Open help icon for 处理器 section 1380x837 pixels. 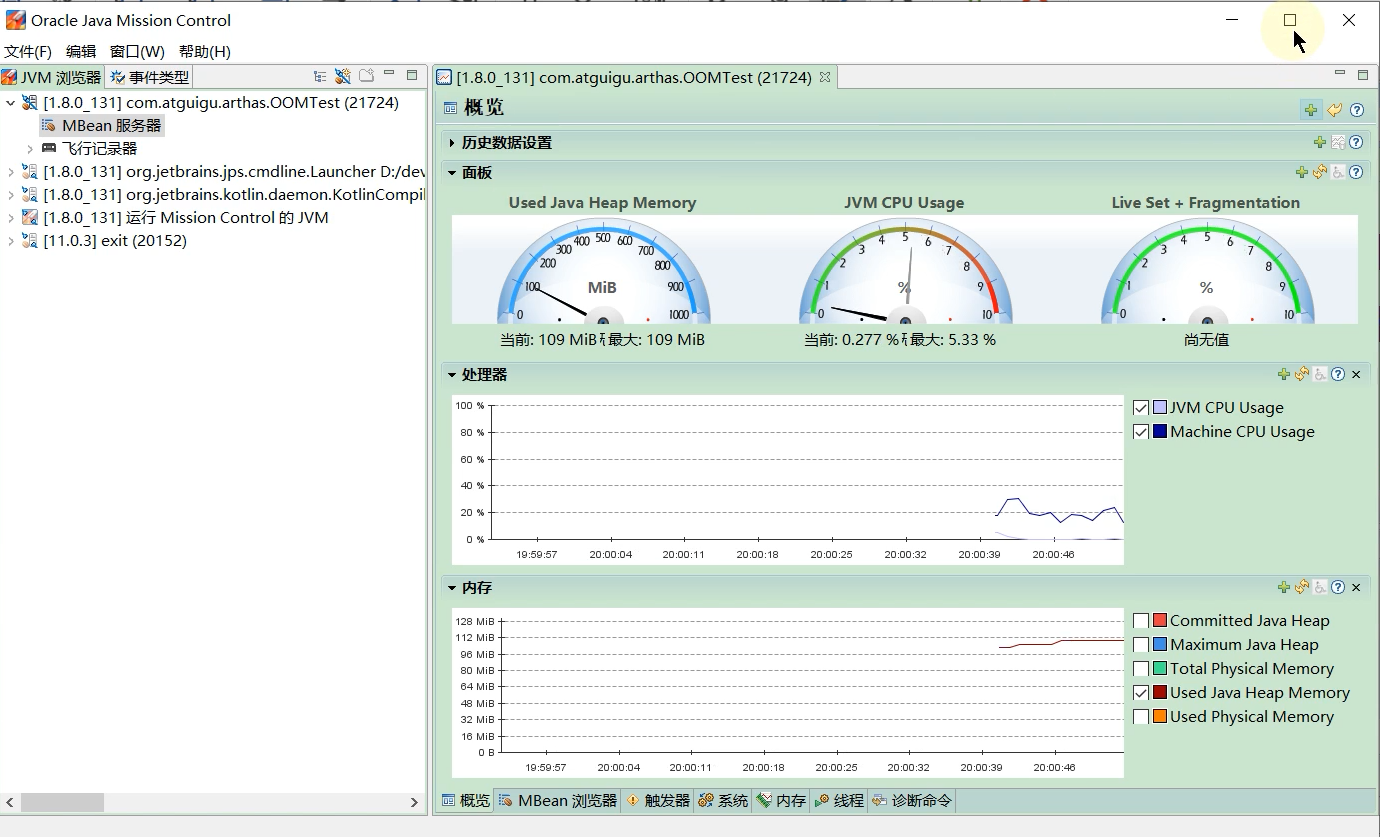pyautogui.click(x=1338, y=374)
